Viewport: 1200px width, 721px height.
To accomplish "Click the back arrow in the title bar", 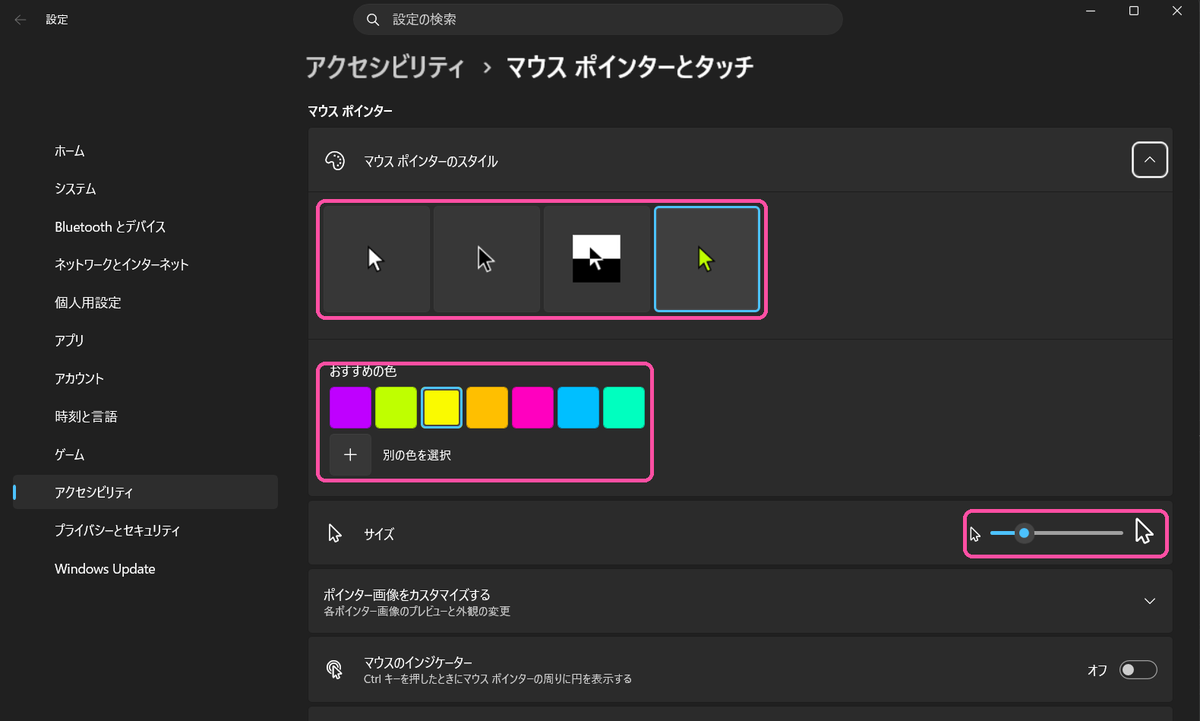I will pyautogui.click(x=21, y=19).
